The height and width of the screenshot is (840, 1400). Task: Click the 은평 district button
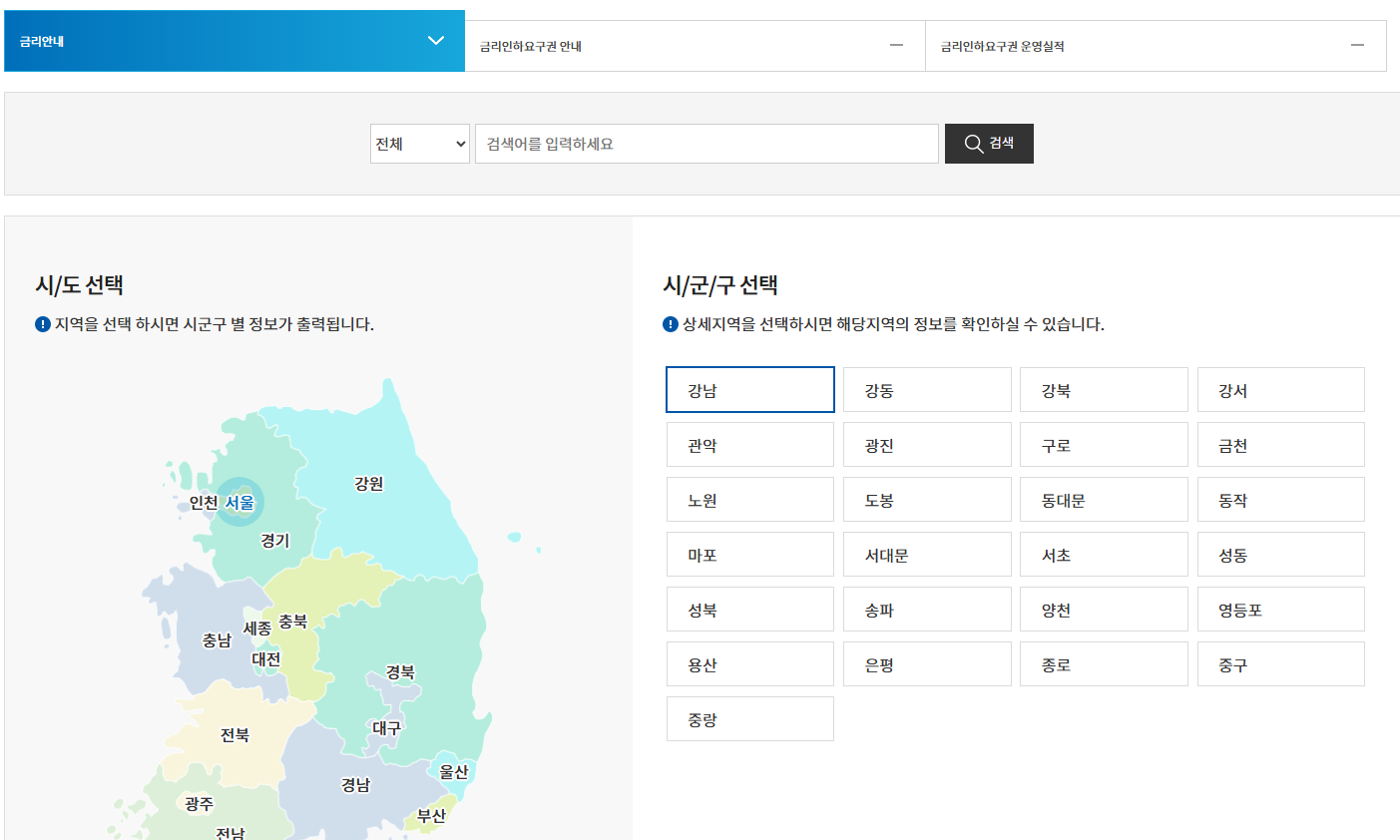coord(927,664)
